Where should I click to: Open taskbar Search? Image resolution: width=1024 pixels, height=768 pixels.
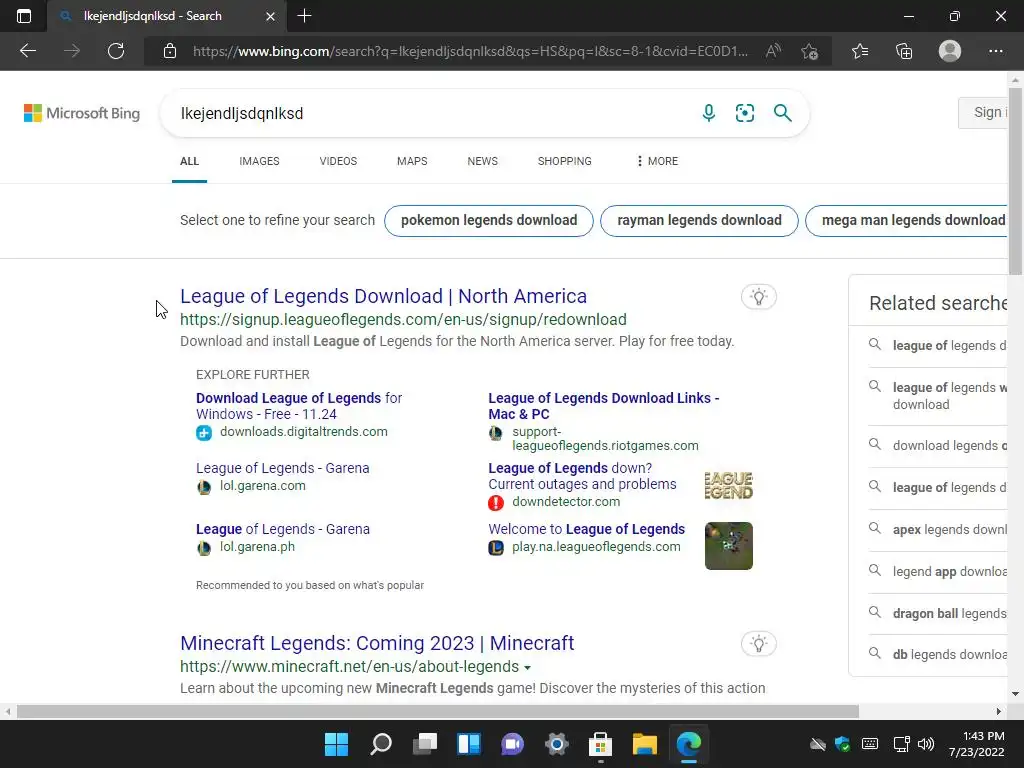[381, 744]
